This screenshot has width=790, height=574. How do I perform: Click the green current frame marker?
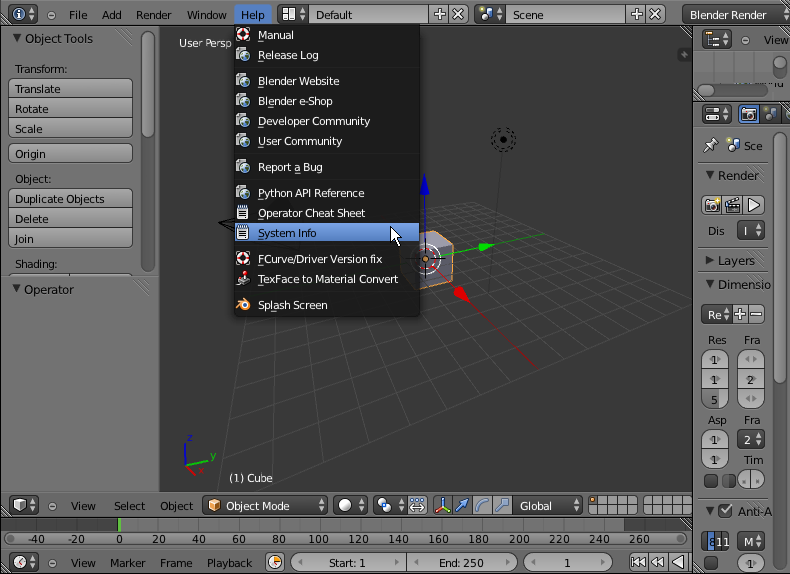coord(119,525)
